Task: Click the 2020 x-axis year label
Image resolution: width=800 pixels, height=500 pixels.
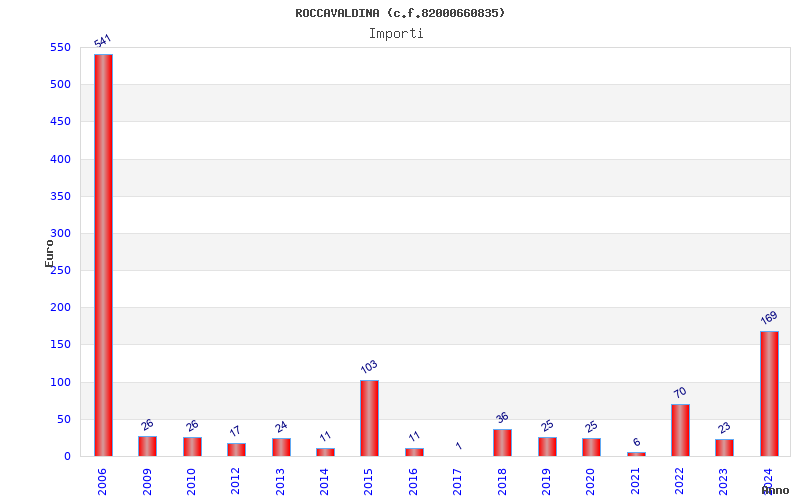Action: point(590,482)
